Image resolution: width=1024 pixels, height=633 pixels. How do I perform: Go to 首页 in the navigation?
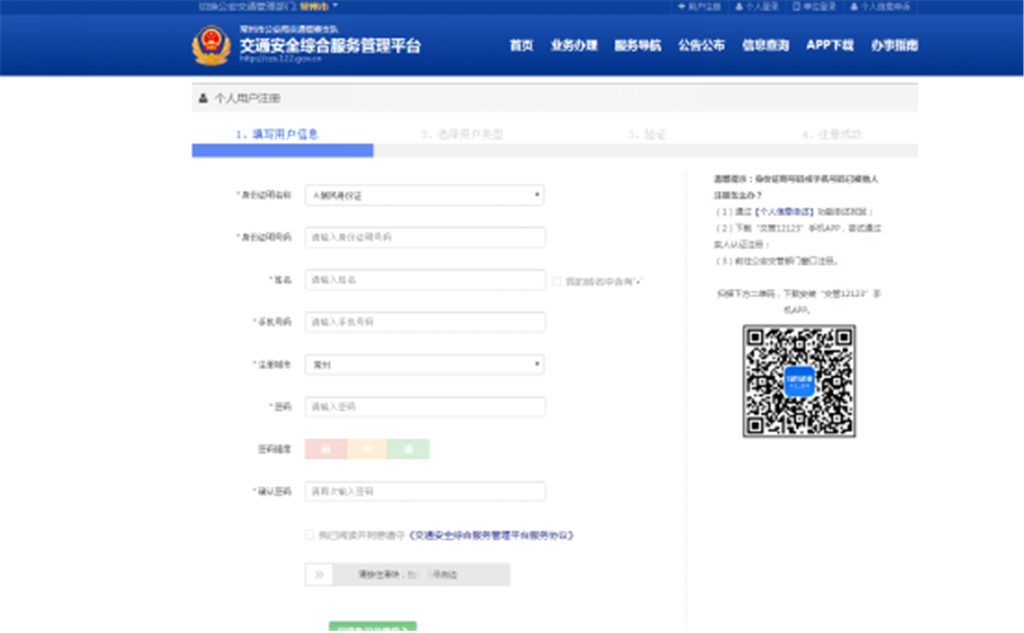pyautogui.click(x=521, y=46)
